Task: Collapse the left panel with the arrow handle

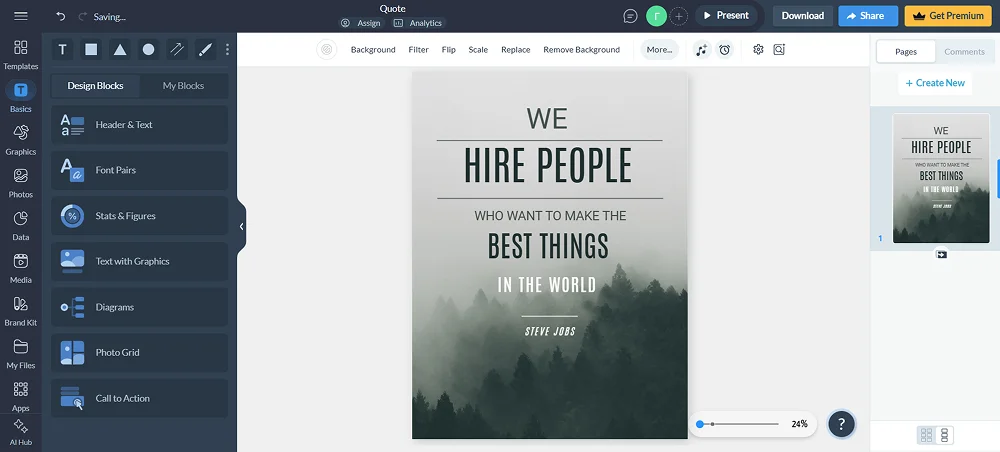Action: pos(241,226)
